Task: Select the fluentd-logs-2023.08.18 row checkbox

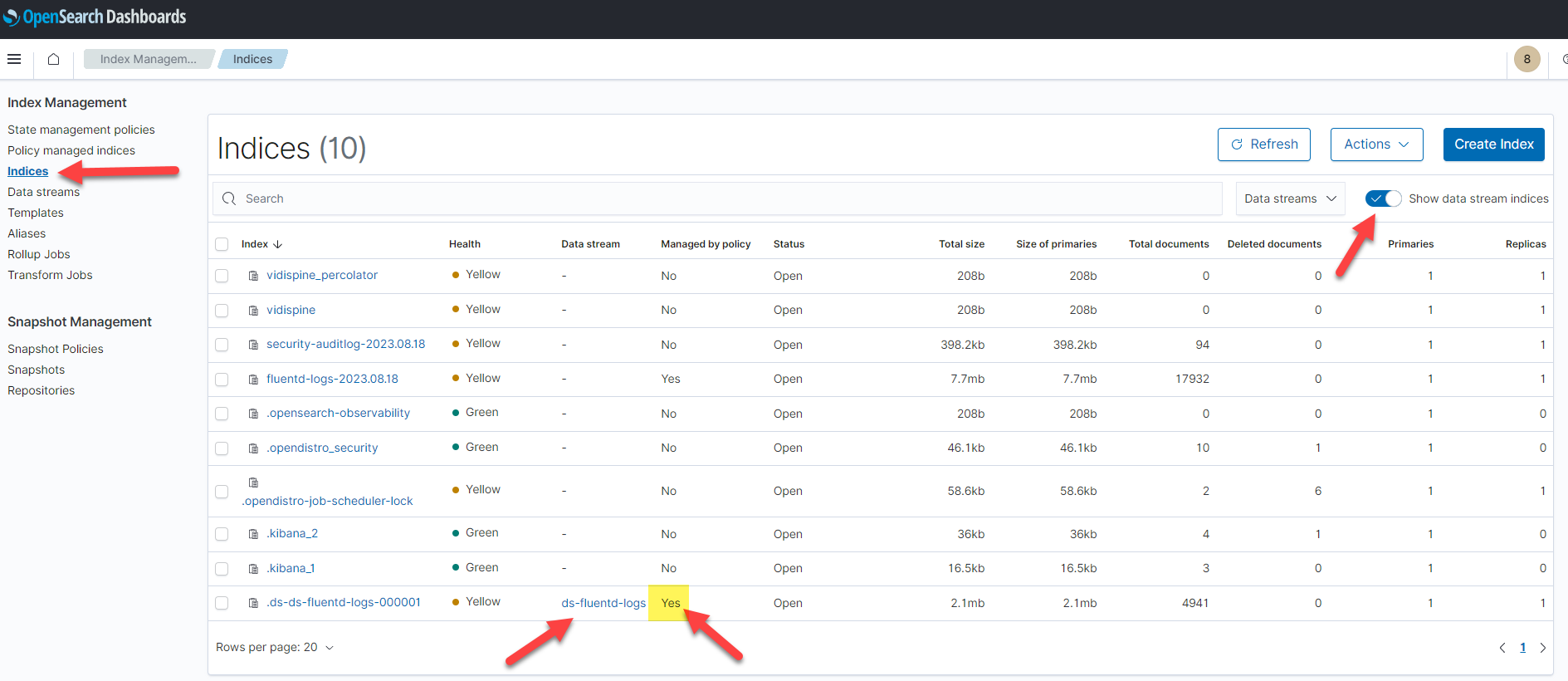Action: coord(222,380)
